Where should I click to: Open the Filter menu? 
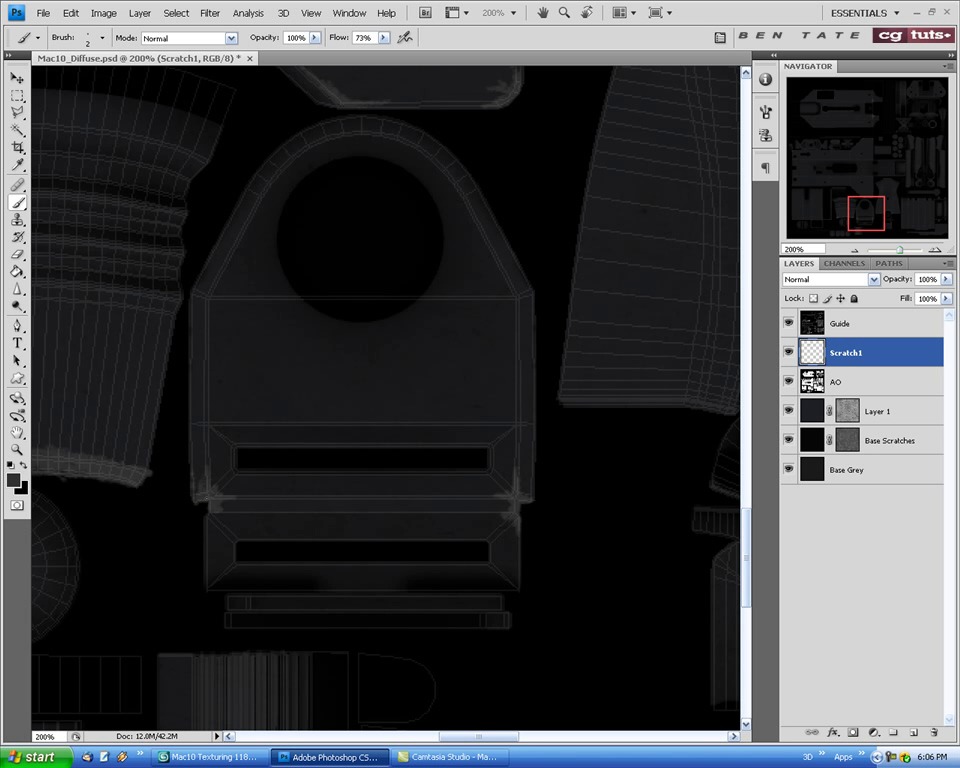tap(210, 13)
